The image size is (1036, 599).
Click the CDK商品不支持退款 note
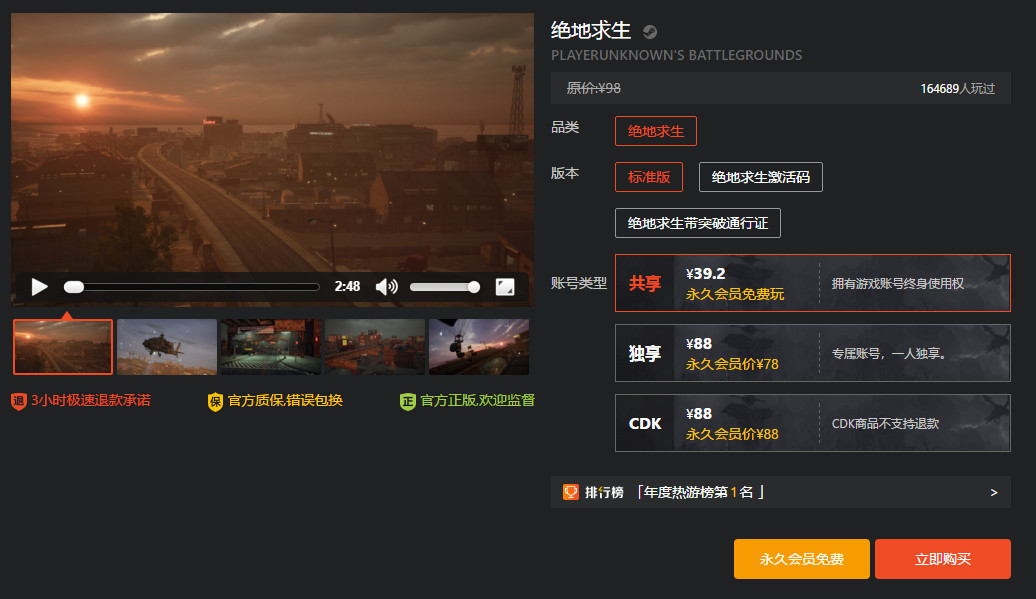885,423
